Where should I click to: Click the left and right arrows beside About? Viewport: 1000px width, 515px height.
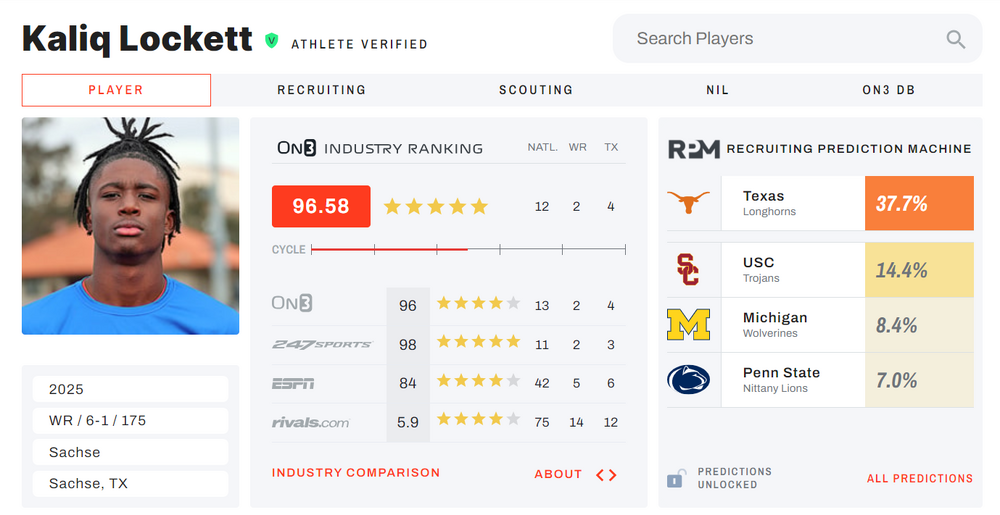pos(606,475)
